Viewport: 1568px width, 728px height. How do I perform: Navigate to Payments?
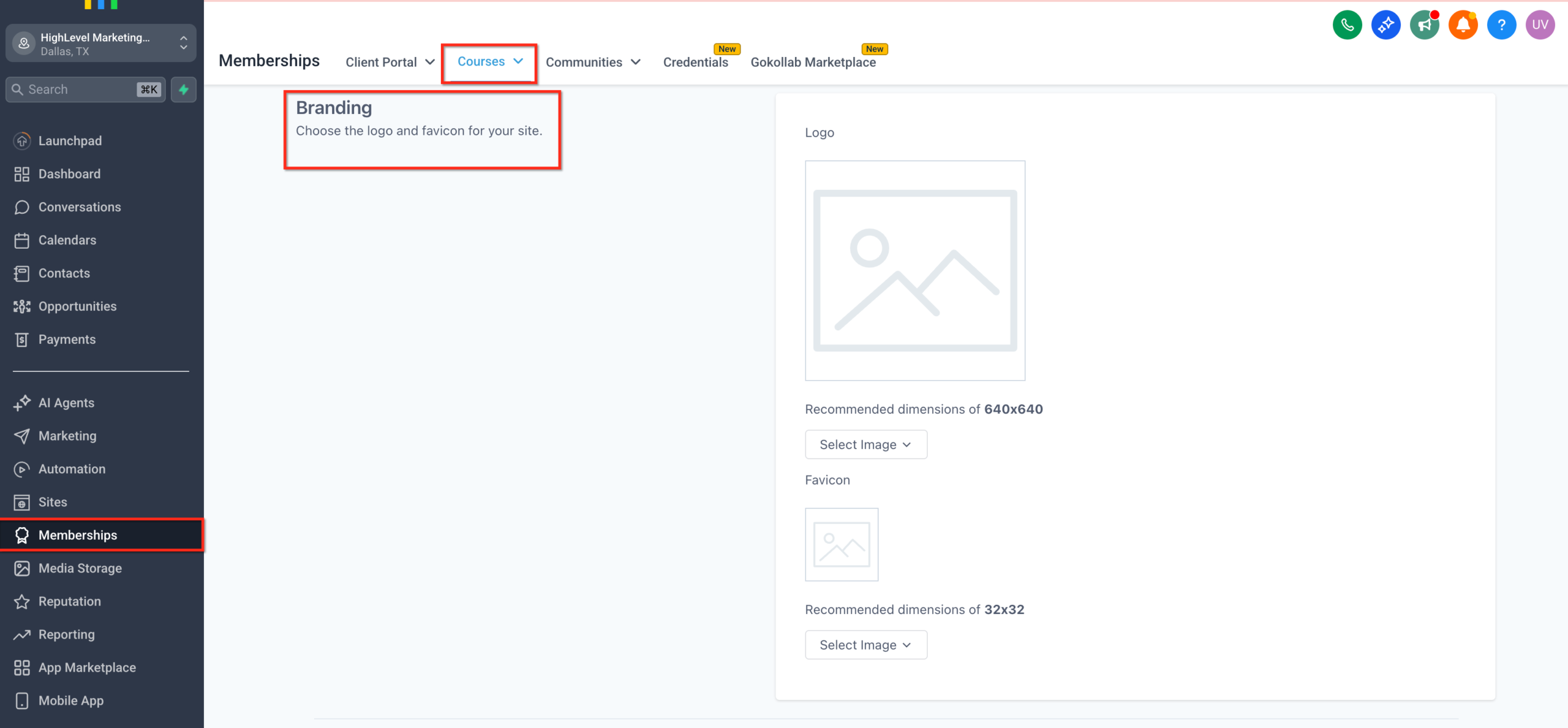67,339
